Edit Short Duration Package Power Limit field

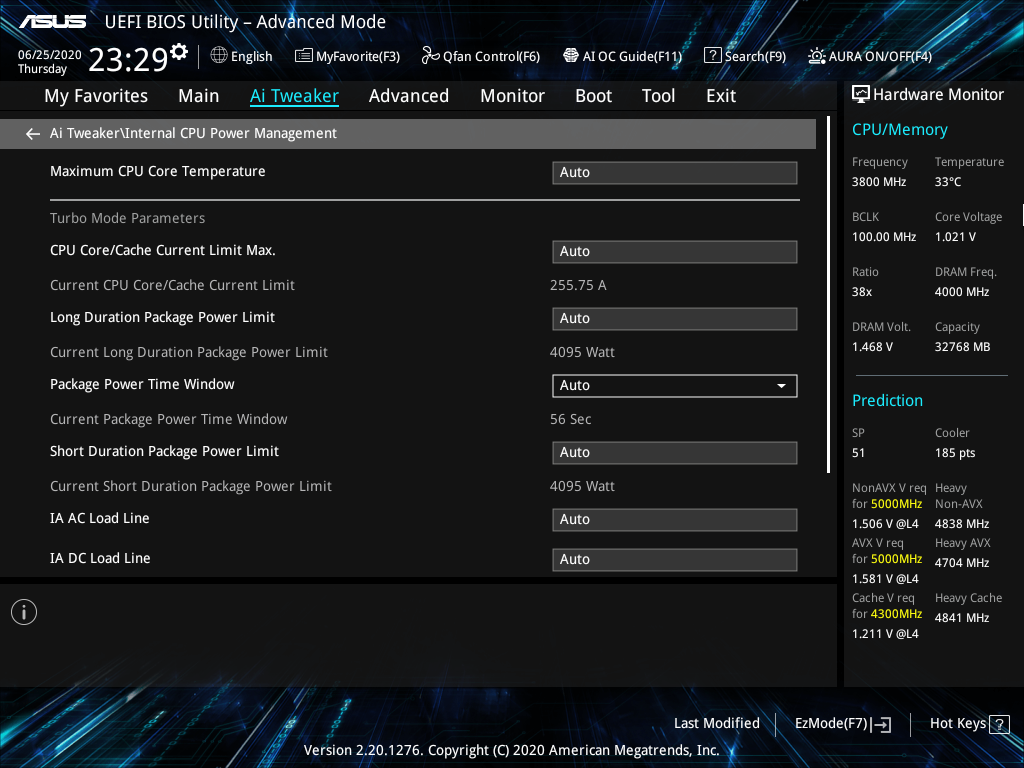pos(675,453)
